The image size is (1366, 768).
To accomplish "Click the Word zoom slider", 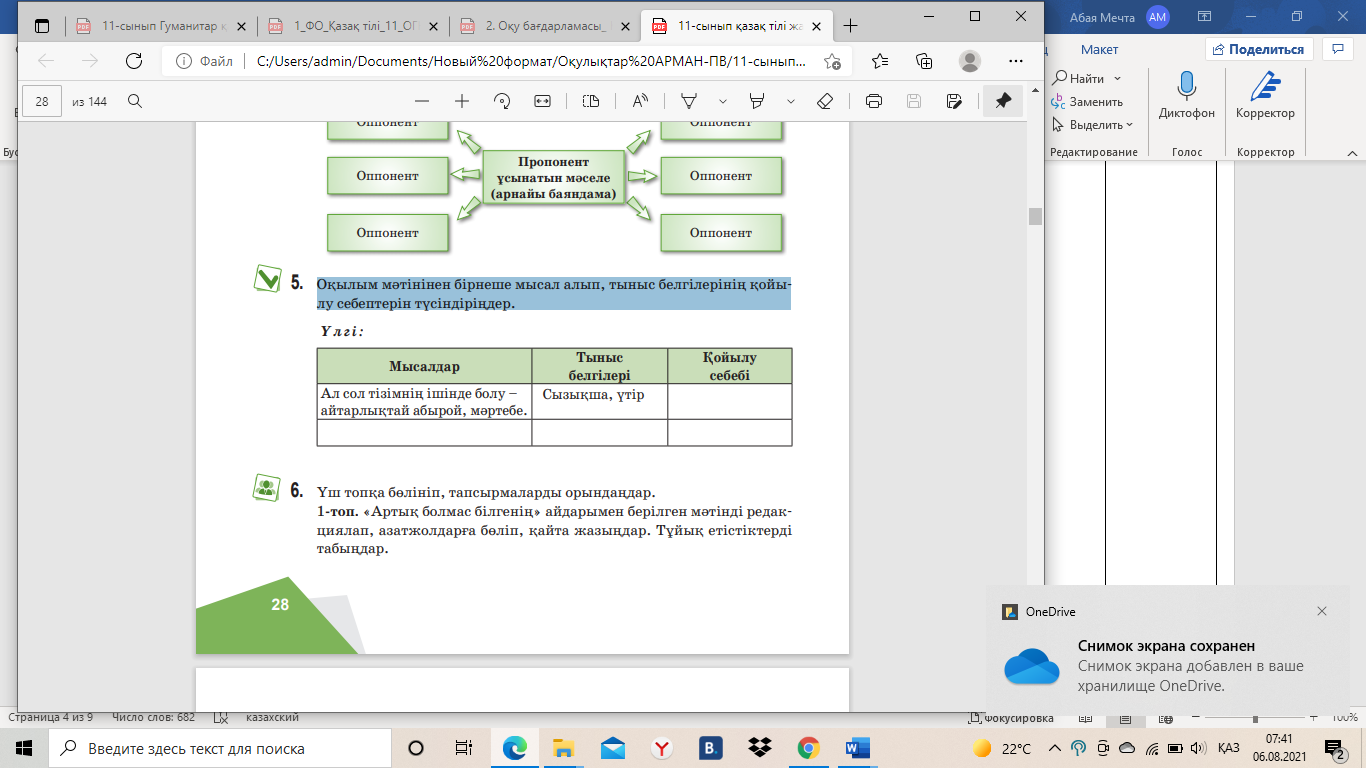I will 1255,717.
